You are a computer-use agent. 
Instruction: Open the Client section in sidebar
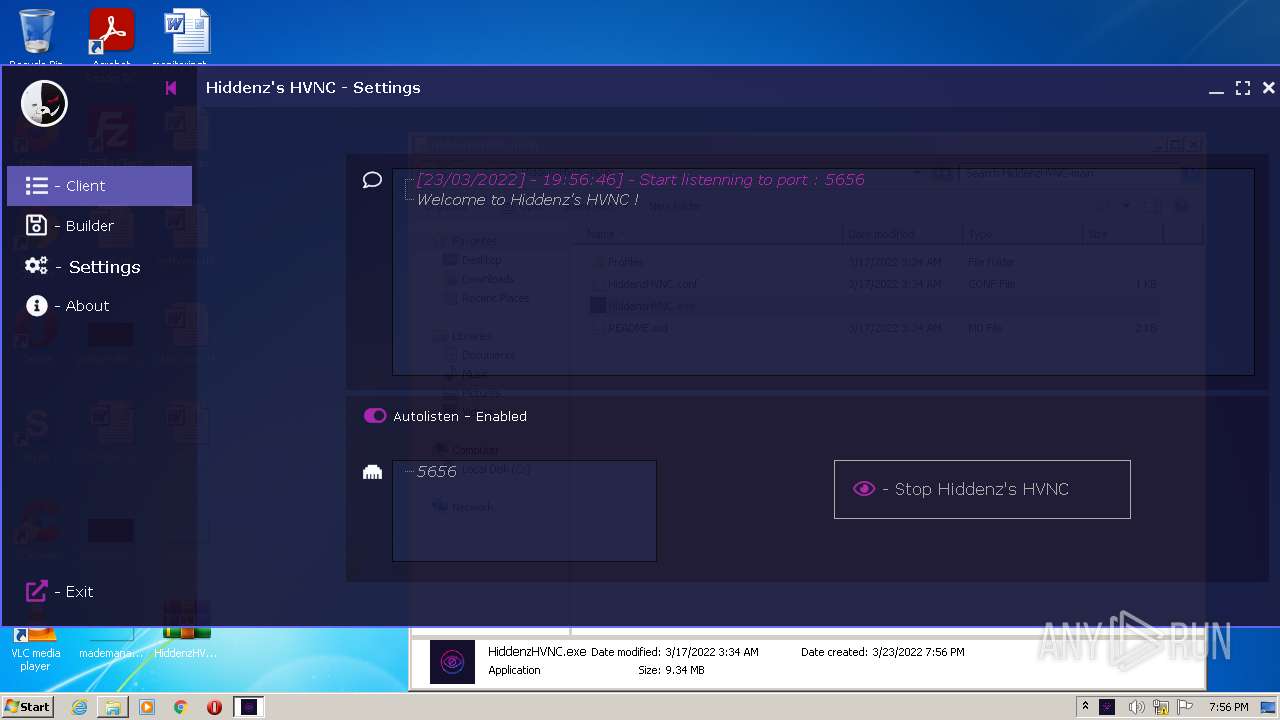(99, 186)
